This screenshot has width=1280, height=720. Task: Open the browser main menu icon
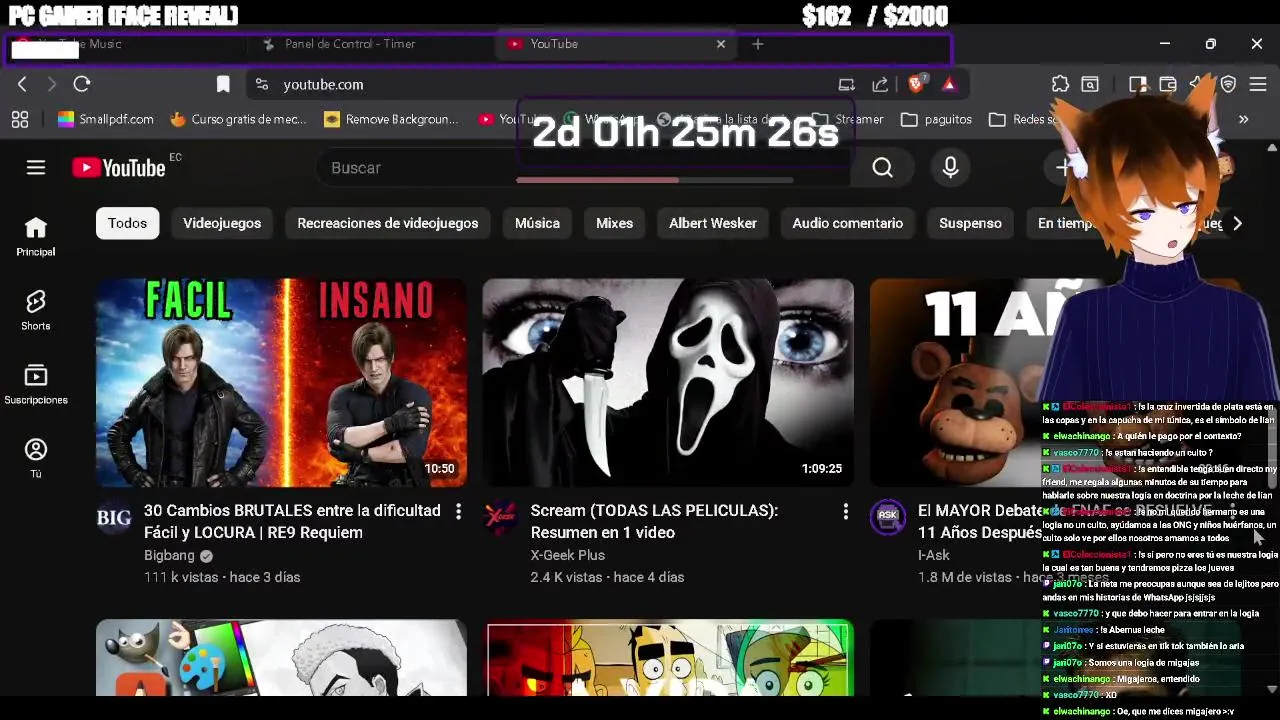click(x=1258, y=85)
